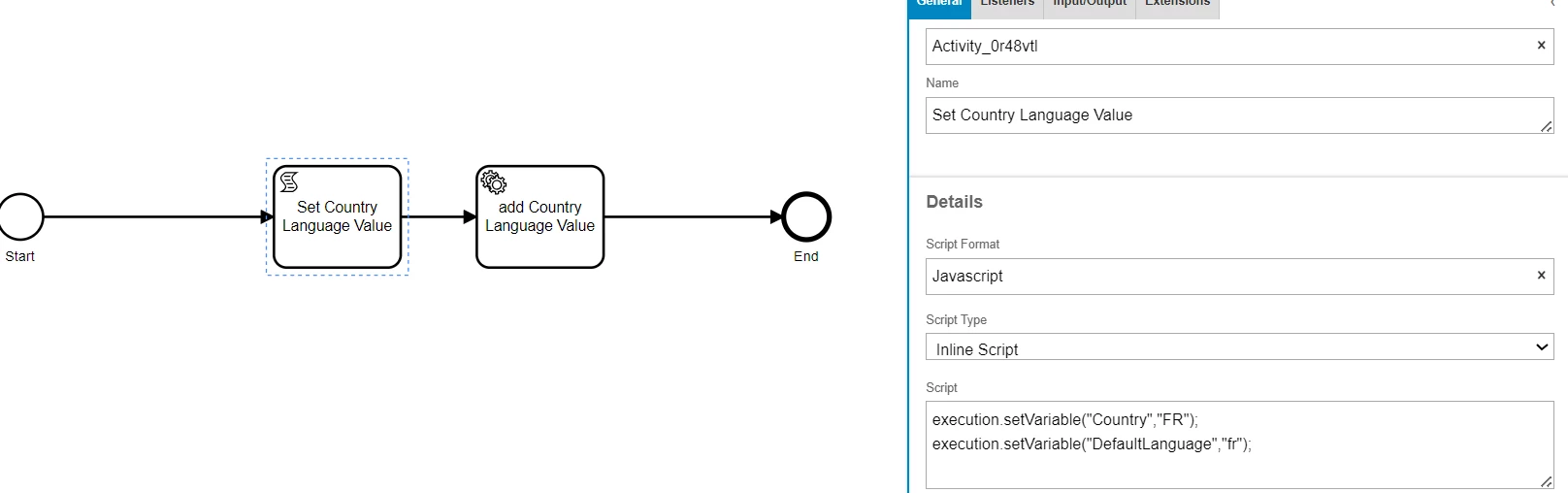
Task: Click the Start event circle
Action: pyautogui.click(x=21, y=216)
